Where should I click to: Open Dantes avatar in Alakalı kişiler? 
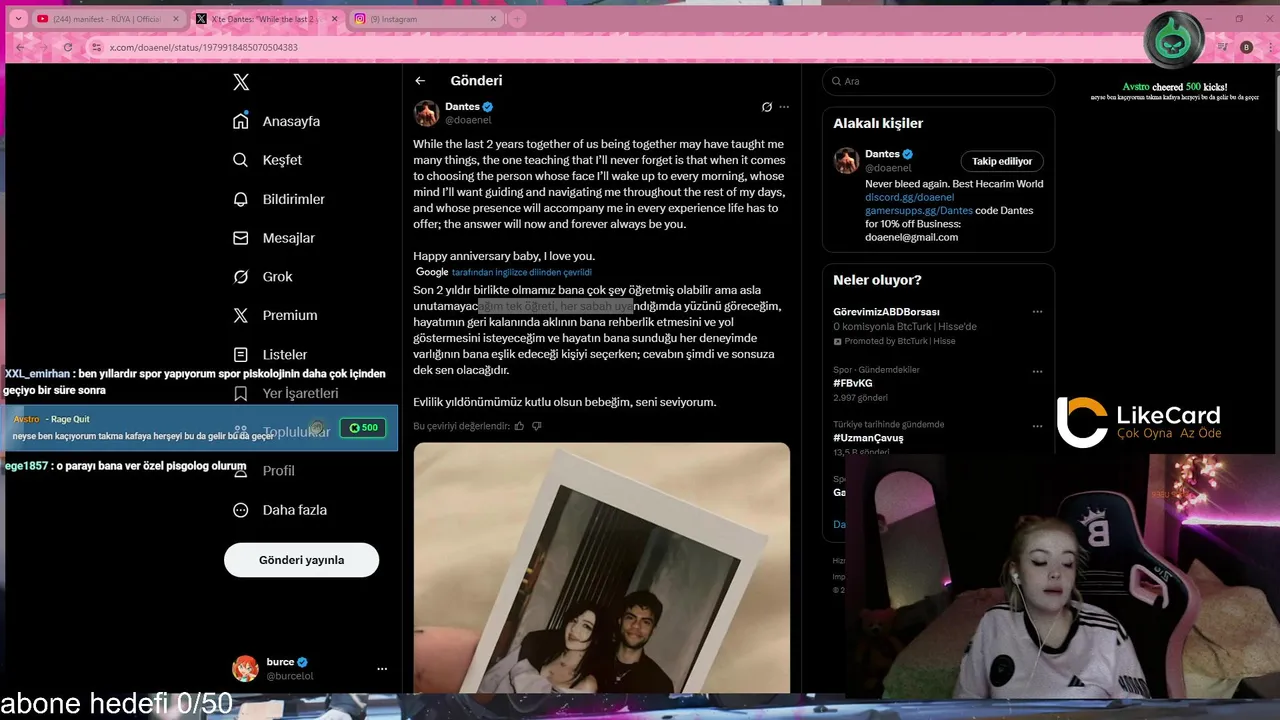coord(846,160)
